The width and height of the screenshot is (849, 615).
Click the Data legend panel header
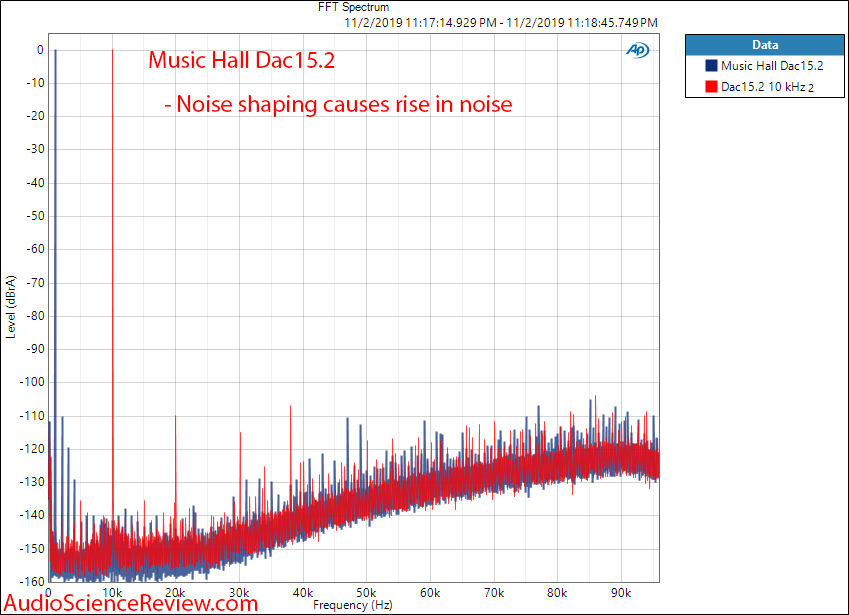765,45
